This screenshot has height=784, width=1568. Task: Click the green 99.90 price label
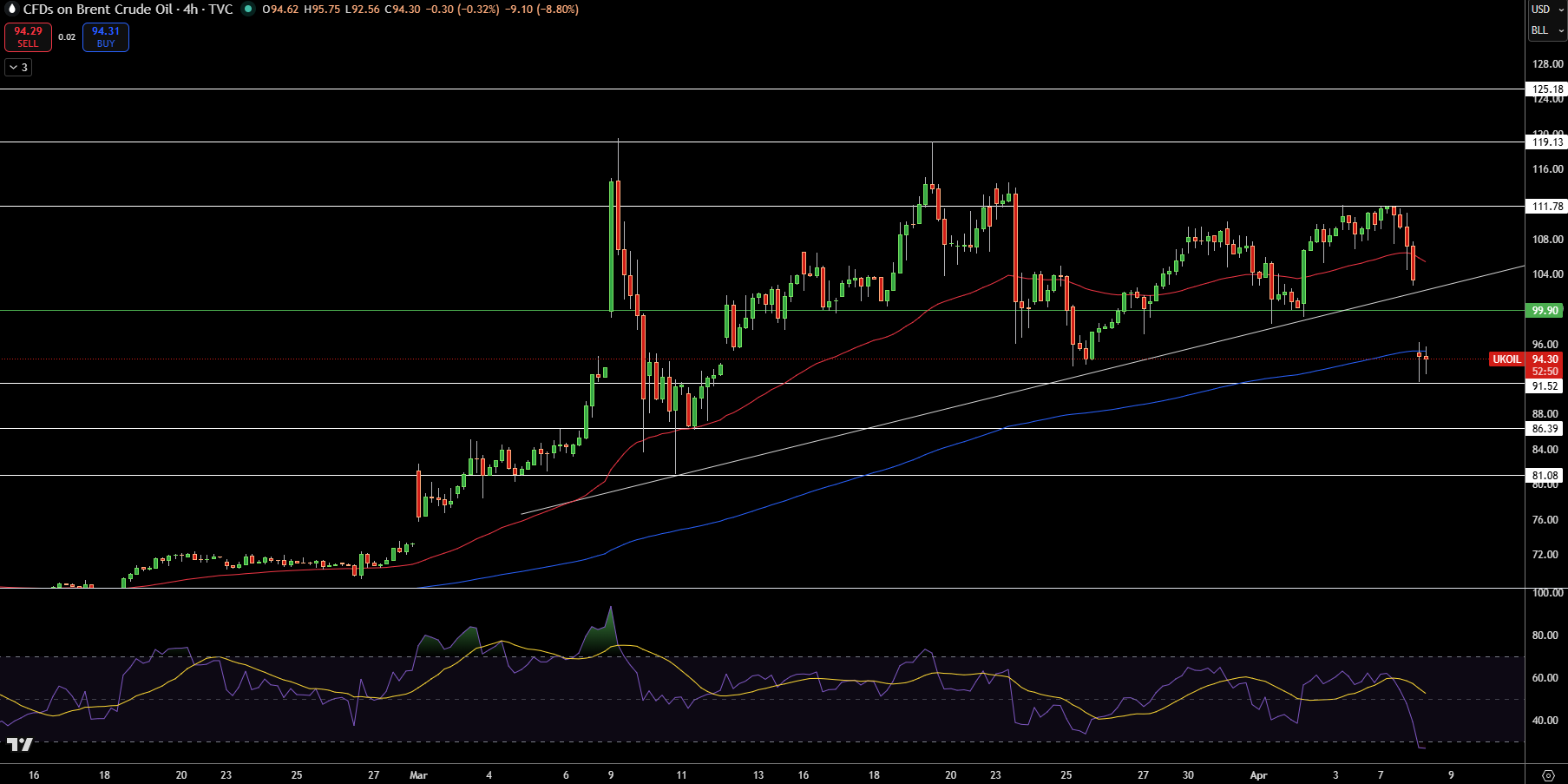pyautogui.click(x=1545, y=310)
